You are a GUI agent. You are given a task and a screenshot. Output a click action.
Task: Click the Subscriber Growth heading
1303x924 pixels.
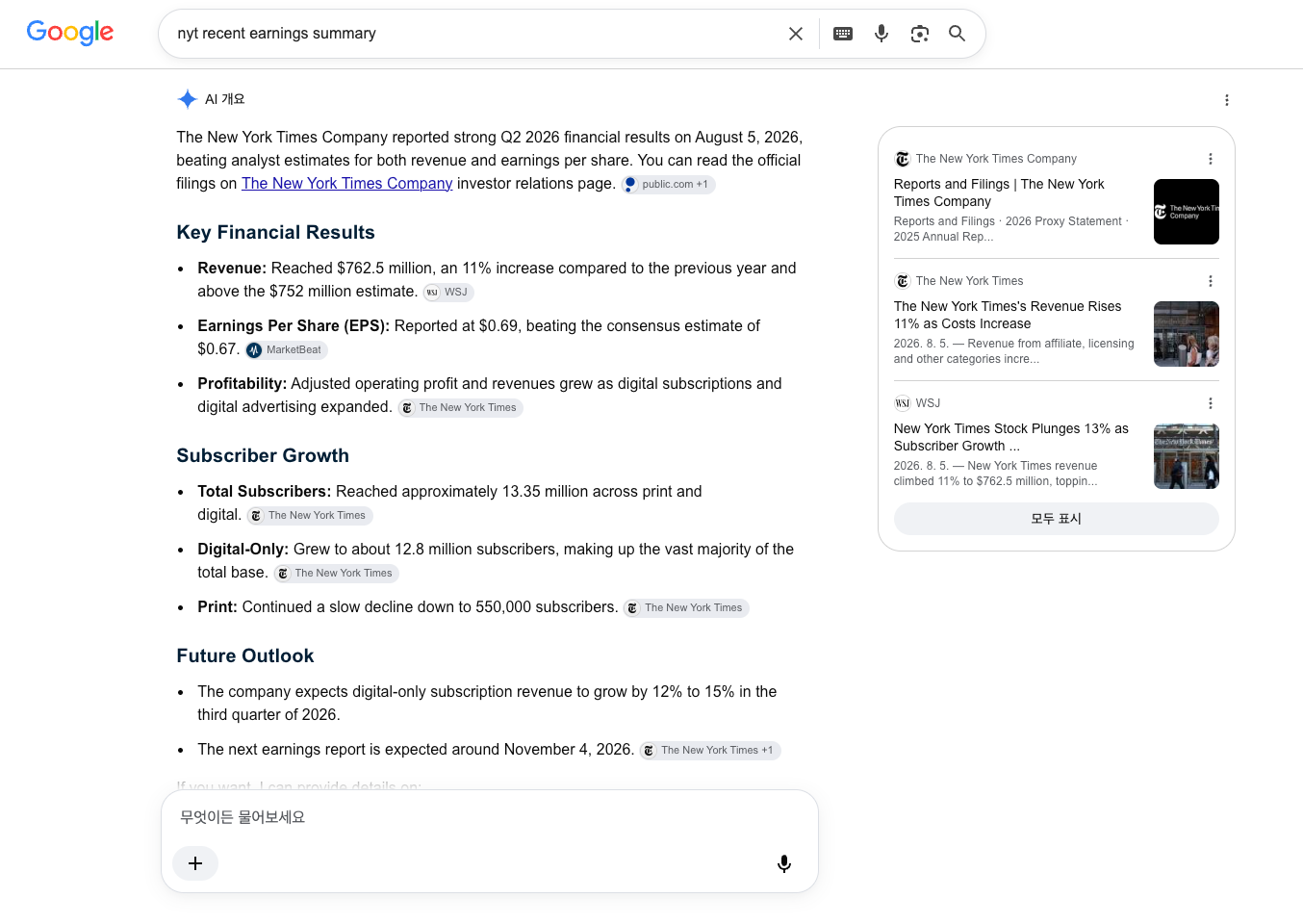click(263, 455)
